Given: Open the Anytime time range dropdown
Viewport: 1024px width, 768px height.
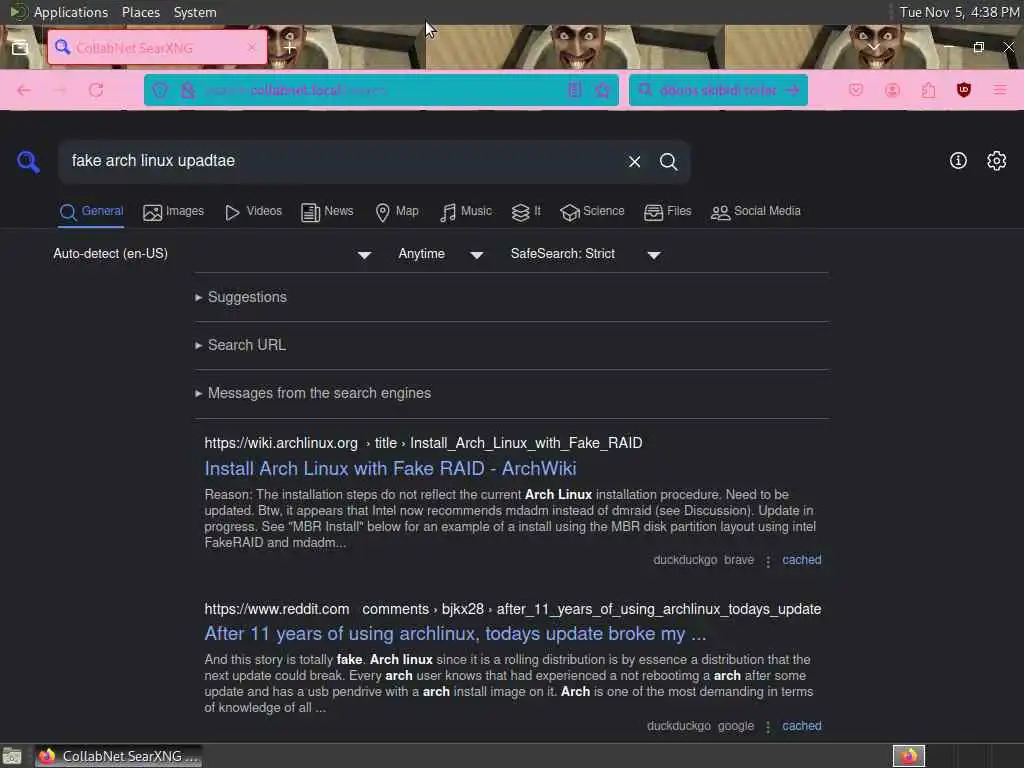Looking at the screenshot, I should tap(440, 254).
